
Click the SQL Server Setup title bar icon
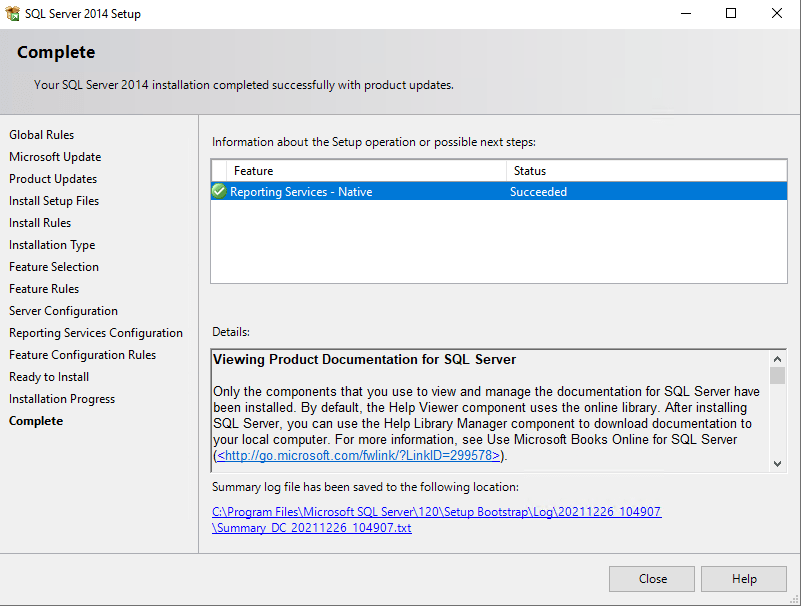(x=12, y=14)
